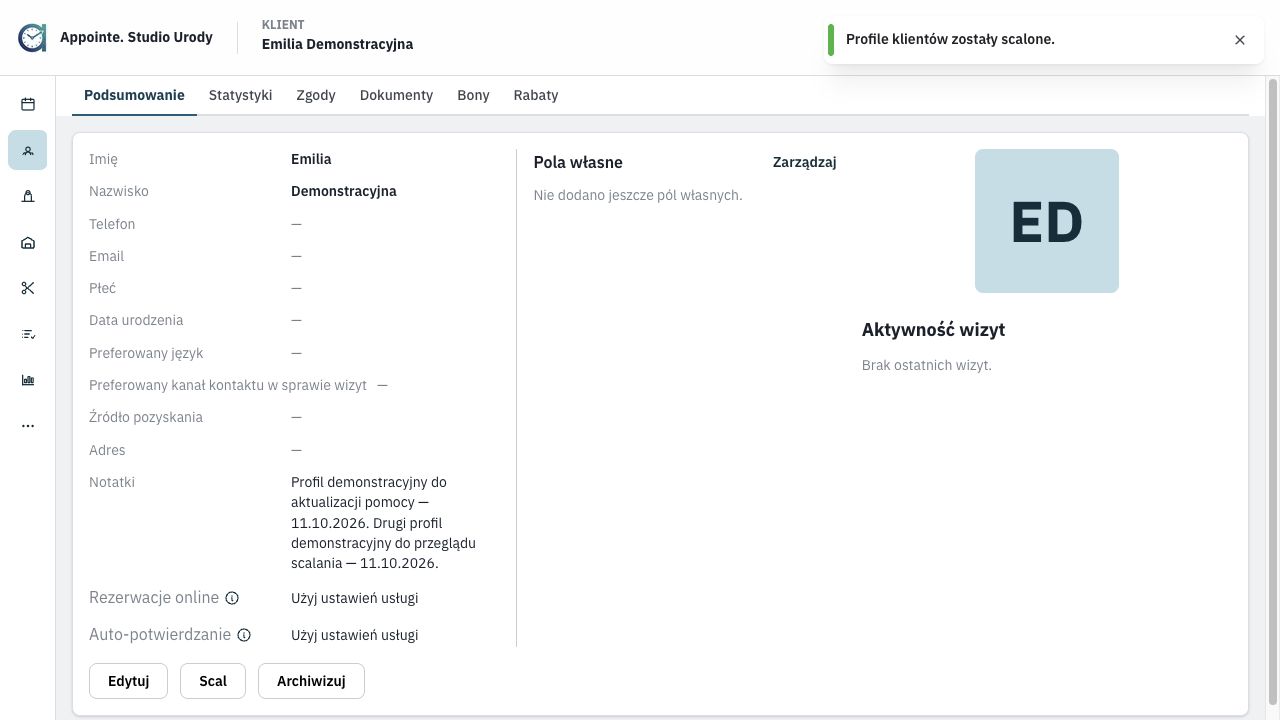Dismiss the merged profiles notification
The width and height of the screenshot is (1280, 720).
[1240, 40]
